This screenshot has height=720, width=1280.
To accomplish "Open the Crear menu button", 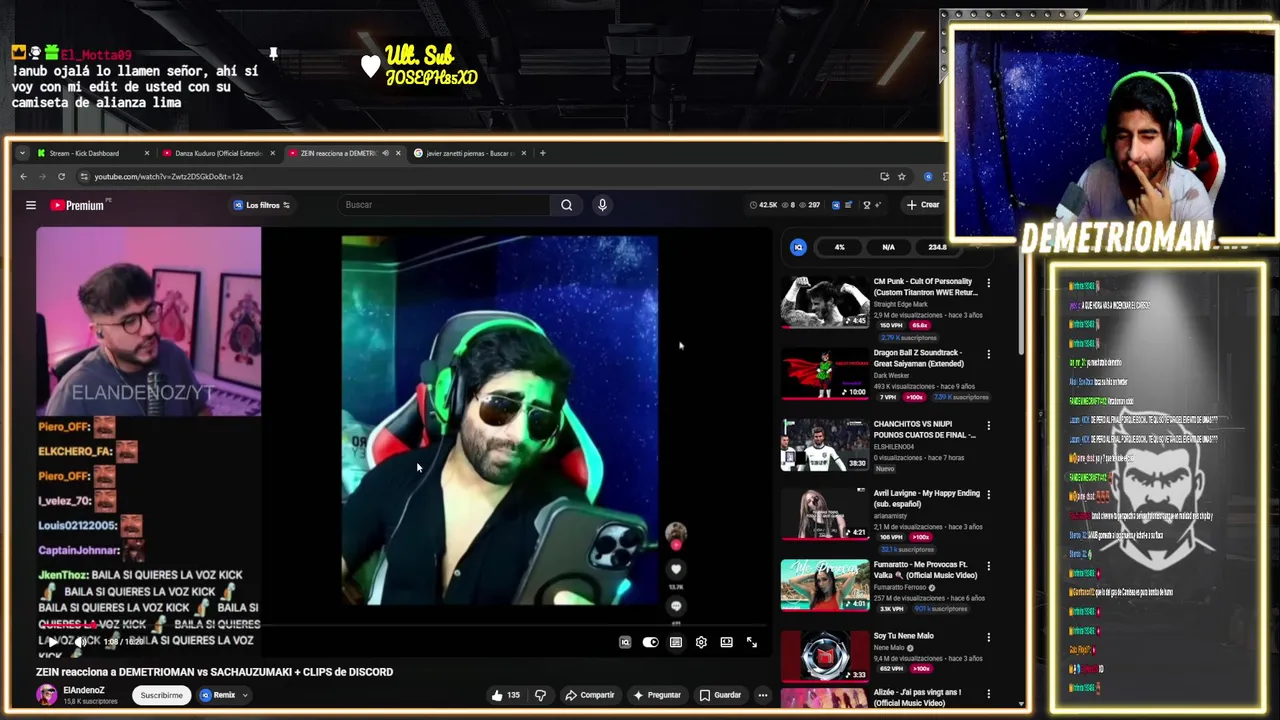I will click(x=923, y=205).
